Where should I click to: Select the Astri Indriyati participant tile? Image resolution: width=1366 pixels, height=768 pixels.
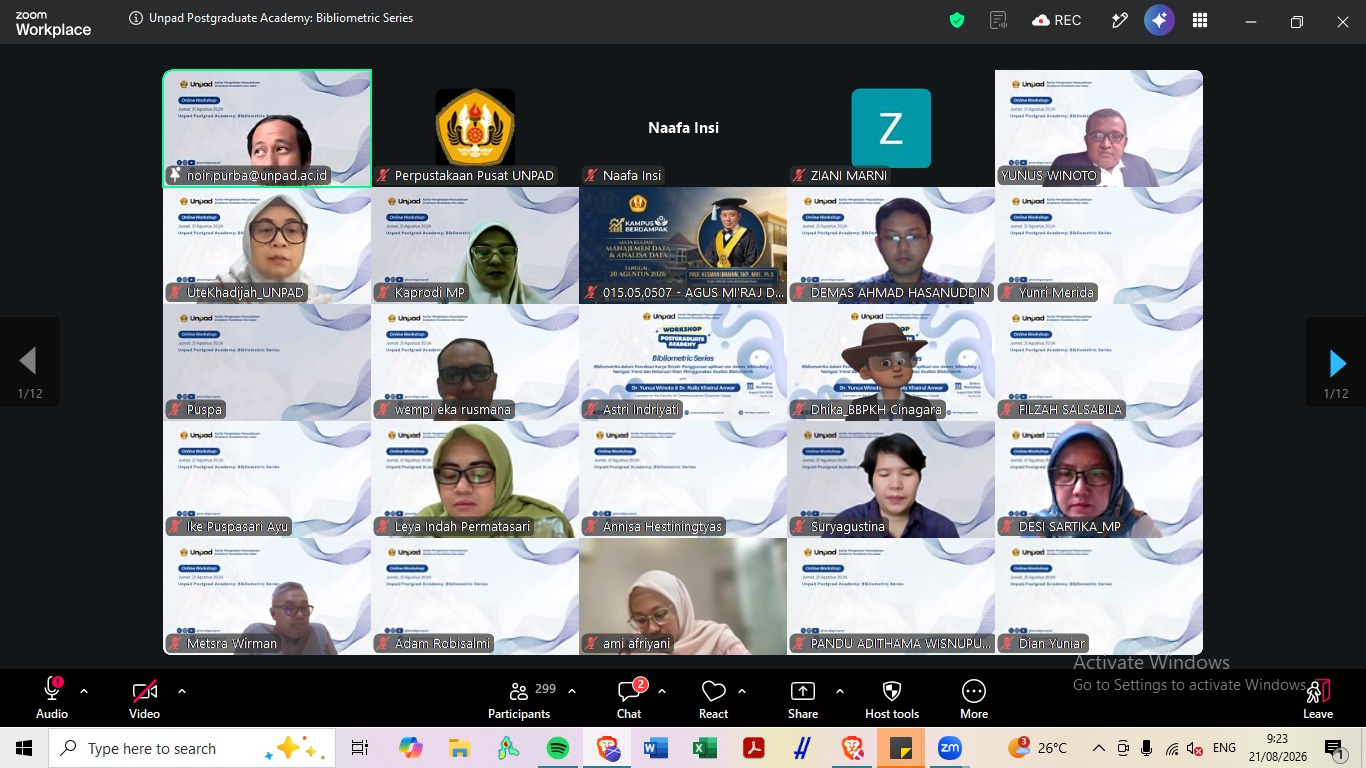(x=683, y=363)
